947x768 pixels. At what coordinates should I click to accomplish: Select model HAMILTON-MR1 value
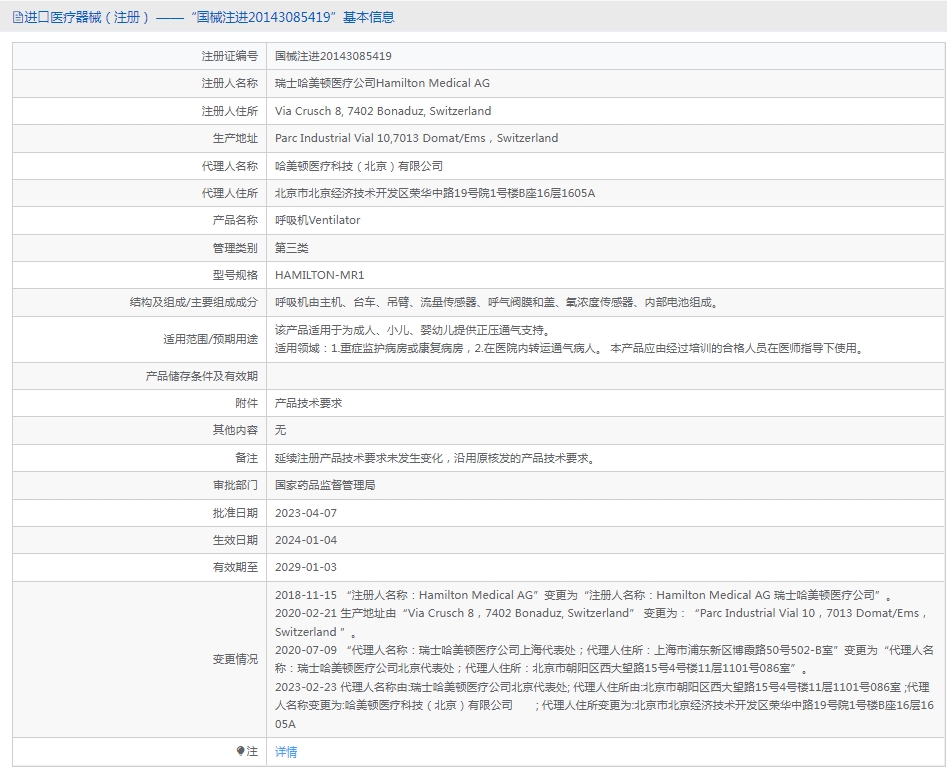pyautogui.click(x=319, y=275)
